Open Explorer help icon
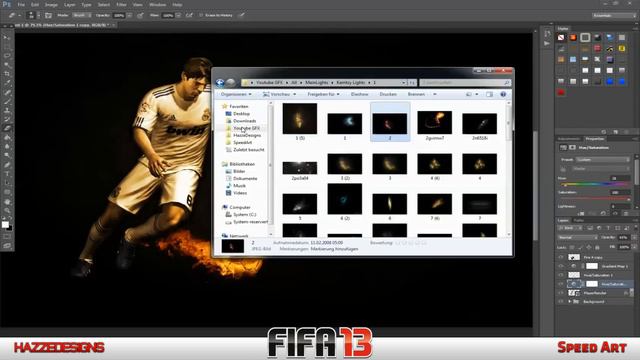640x360 pixels. (503, 94)
